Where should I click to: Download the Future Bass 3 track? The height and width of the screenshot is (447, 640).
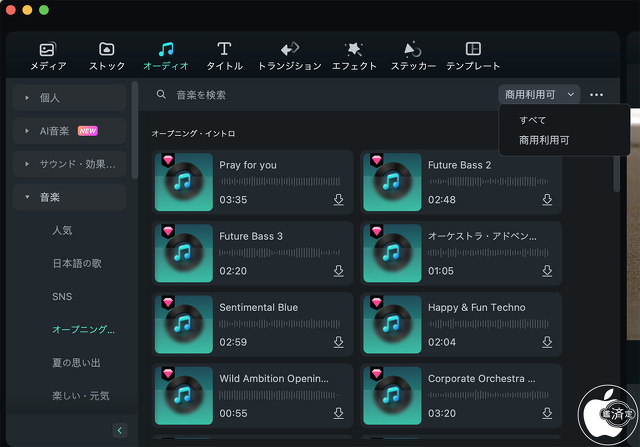(338, 271)
